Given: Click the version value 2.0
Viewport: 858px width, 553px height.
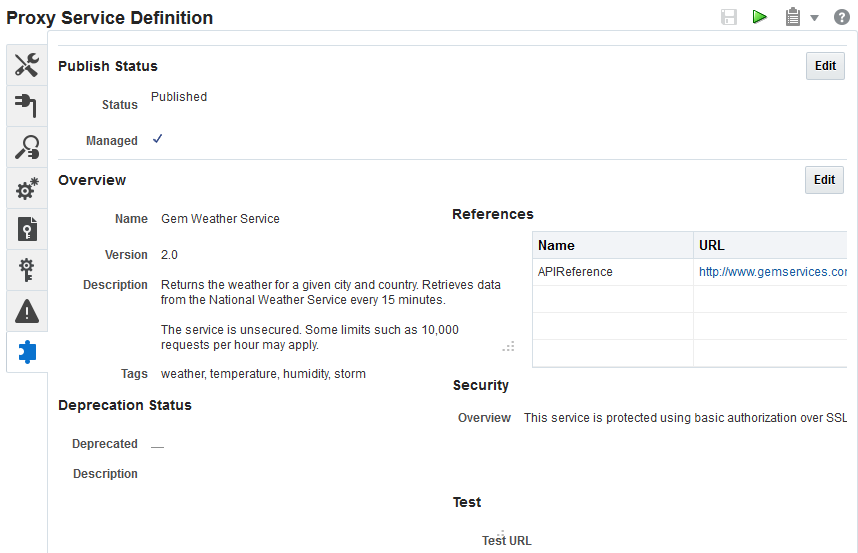Looking at the screenshot, I should [169, 255].
